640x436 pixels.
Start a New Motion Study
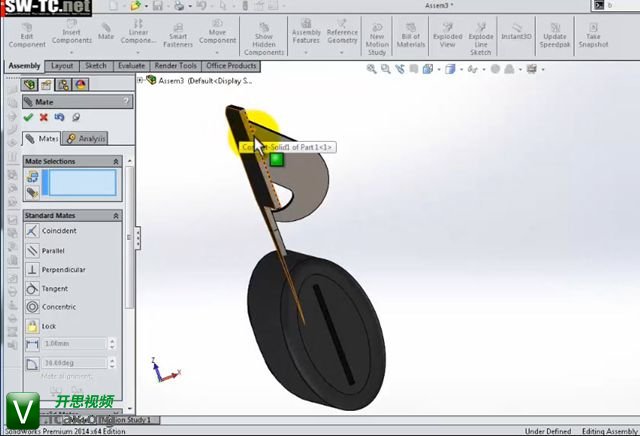(377, 40)
